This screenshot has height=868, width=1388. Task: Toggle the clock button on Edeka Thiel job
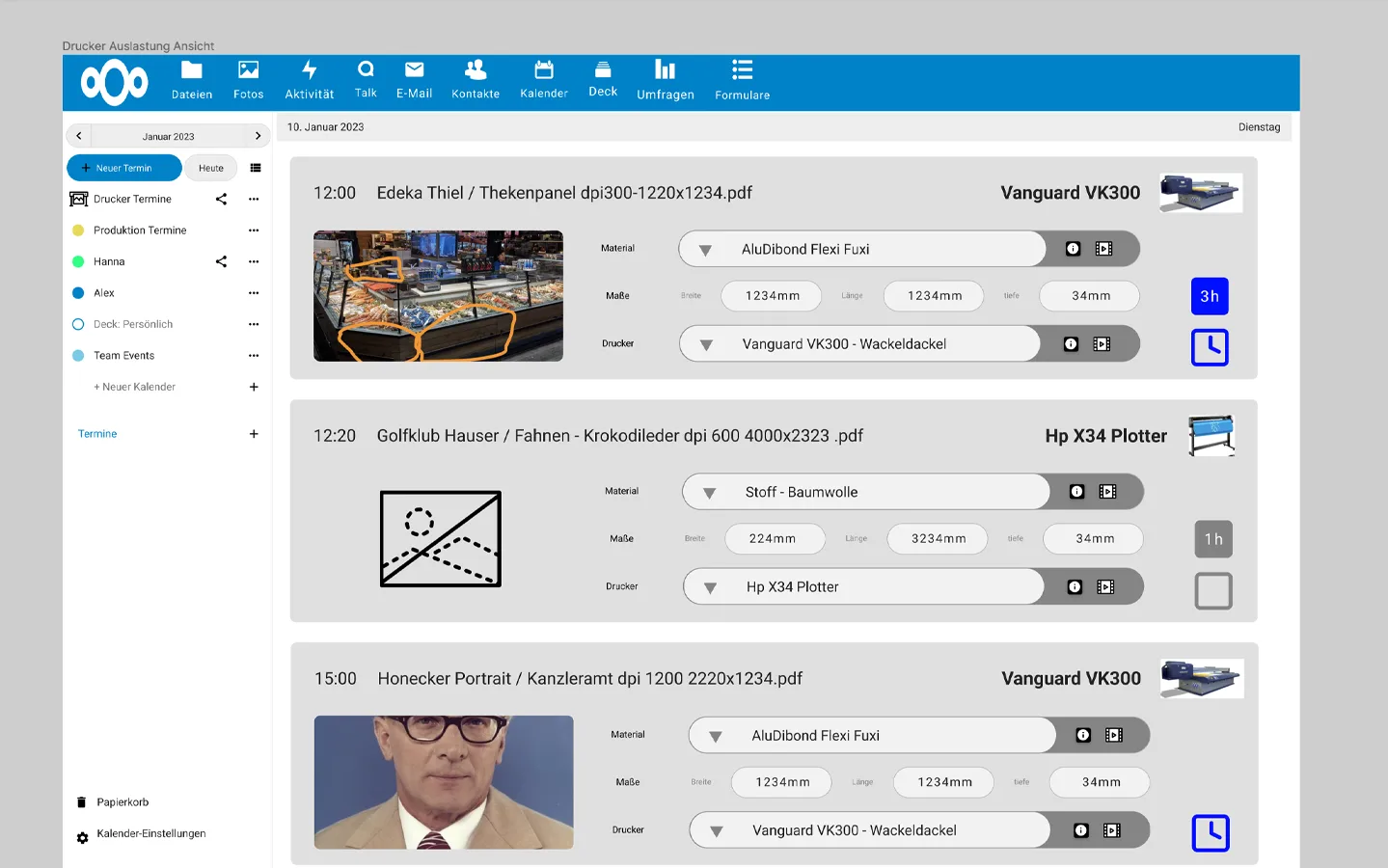pos(1210,347)
